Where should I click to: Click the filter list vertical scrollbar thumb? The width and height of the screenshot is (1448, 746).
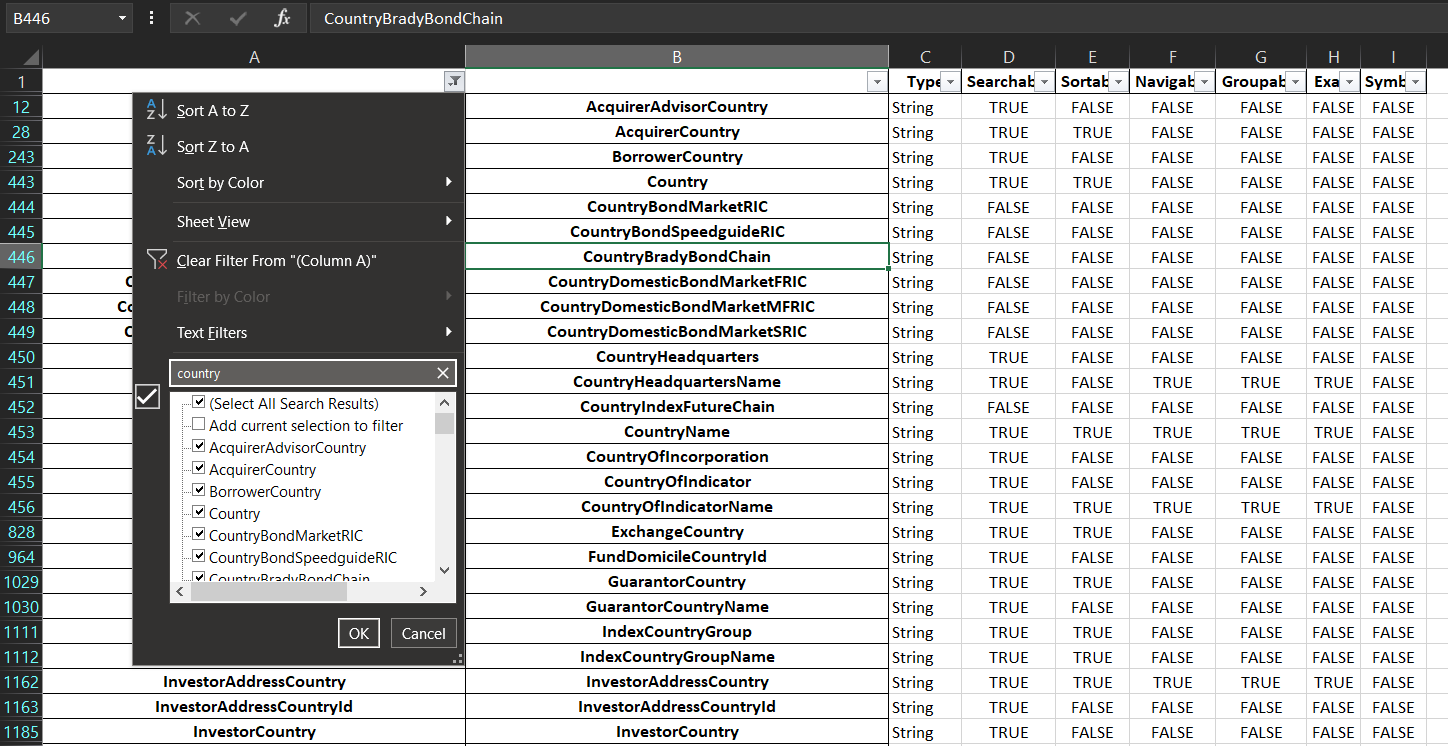[x=445, y=423]
